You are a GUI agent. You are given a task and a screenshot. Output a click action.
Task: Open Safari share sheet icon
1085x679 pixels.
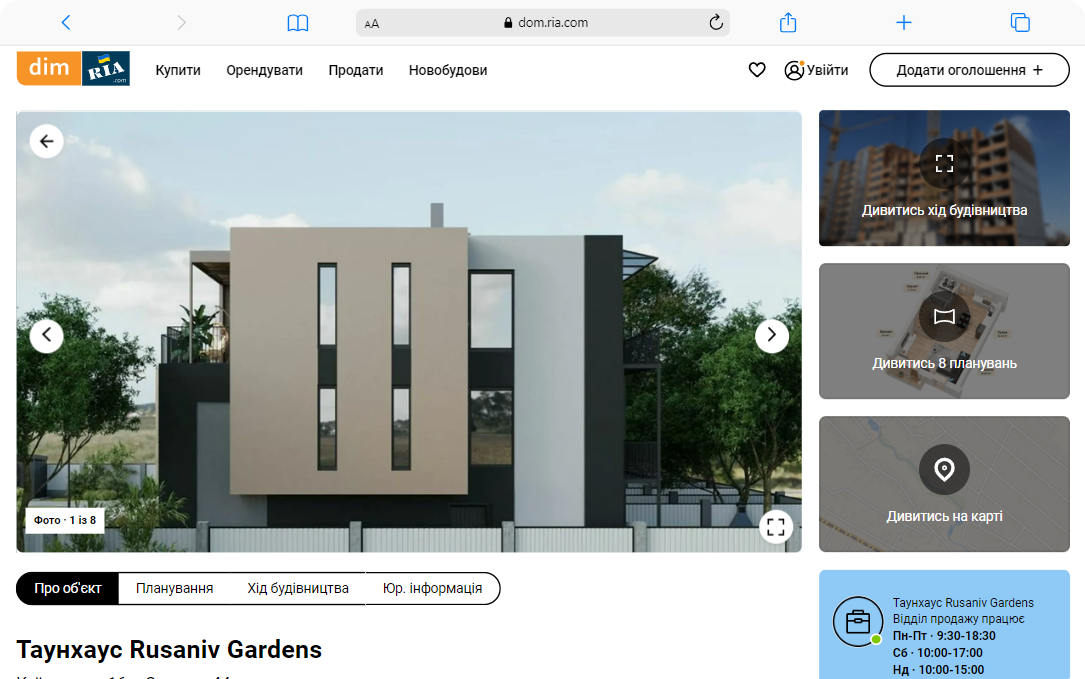tap(787, 22)
